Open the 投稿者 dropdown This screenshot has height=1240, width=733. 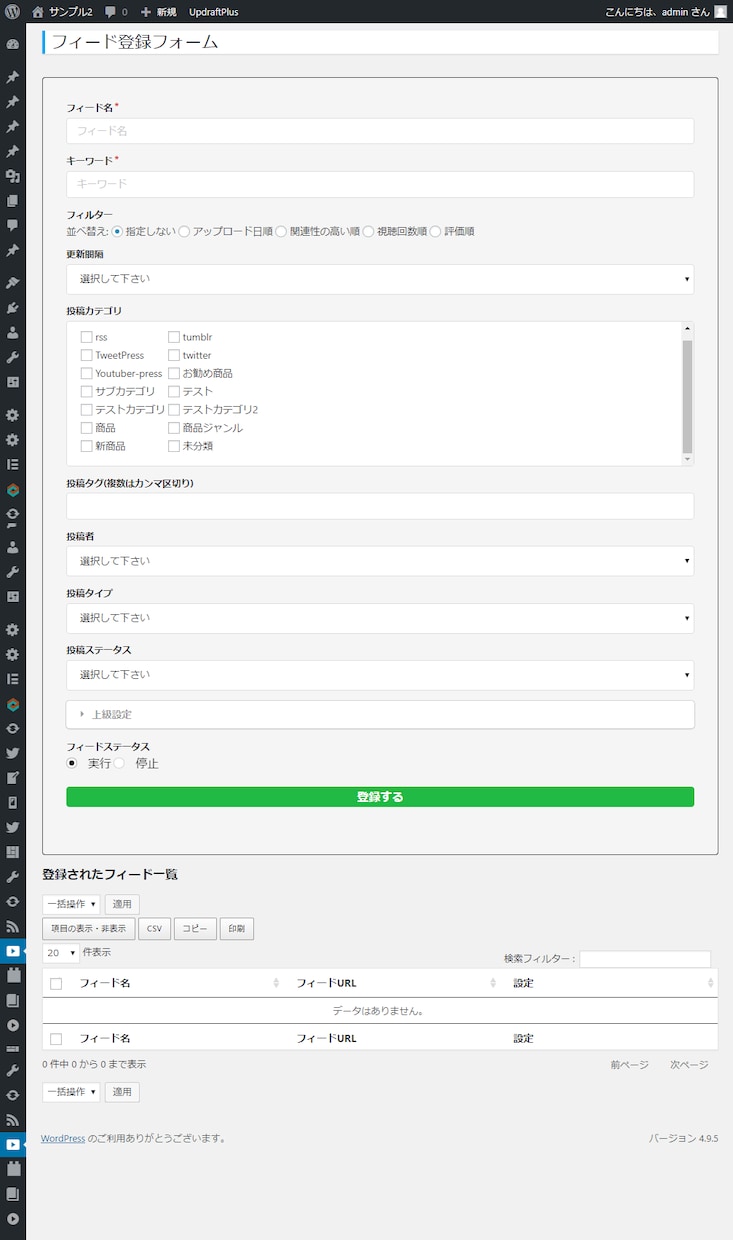(x=380, y=561)
